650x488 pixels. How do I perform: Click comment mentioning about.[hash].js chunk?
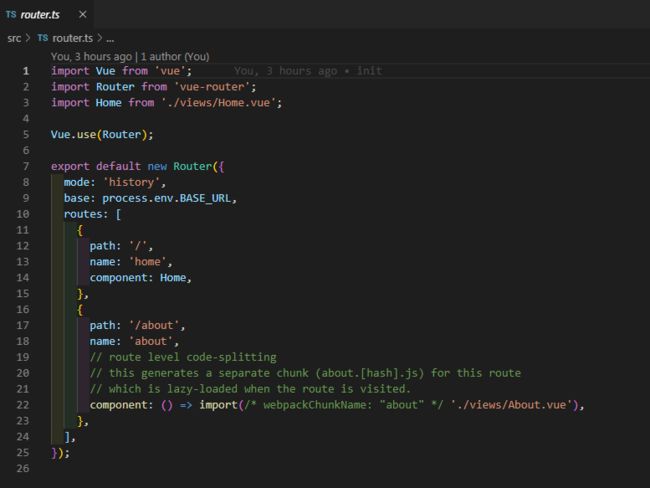(x=305, y=373)
